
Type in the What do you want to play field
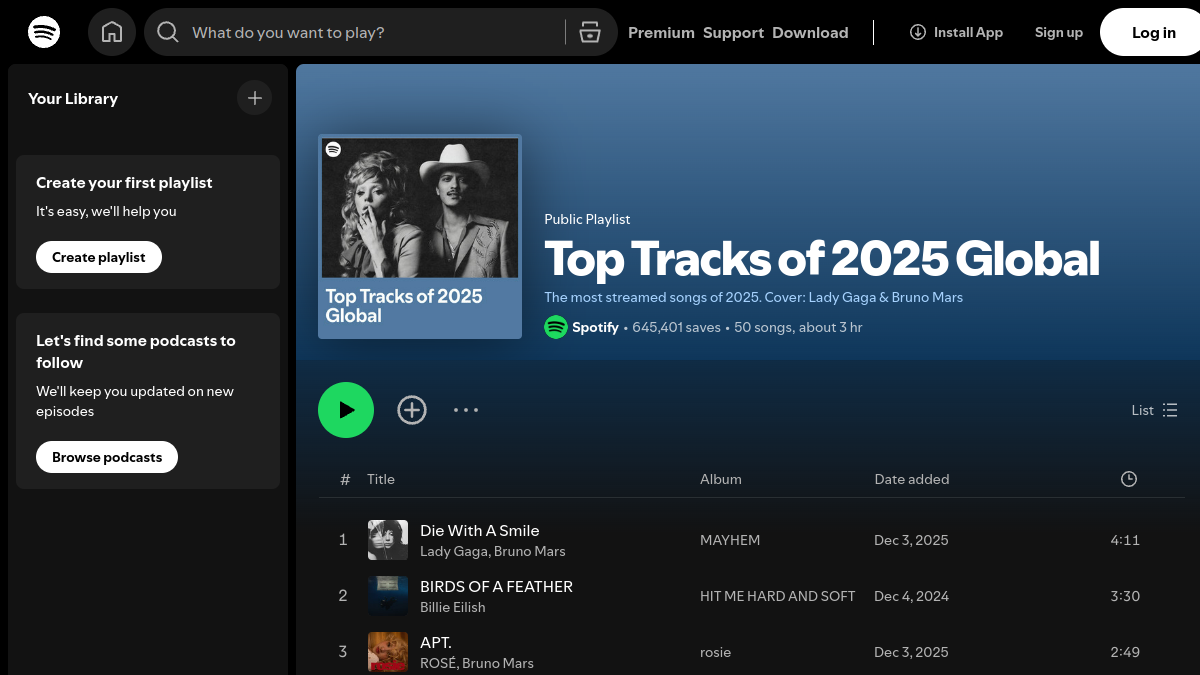(370, 32)
